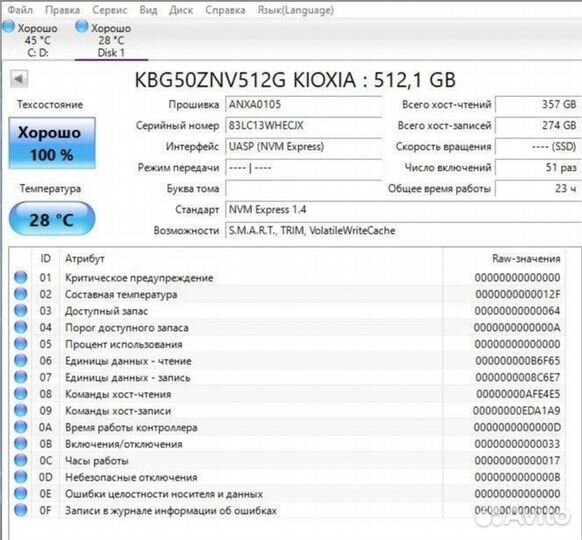Click the Хорошо 100 % health status button
The image size is (582, 540).
click(x=52, y=143)
